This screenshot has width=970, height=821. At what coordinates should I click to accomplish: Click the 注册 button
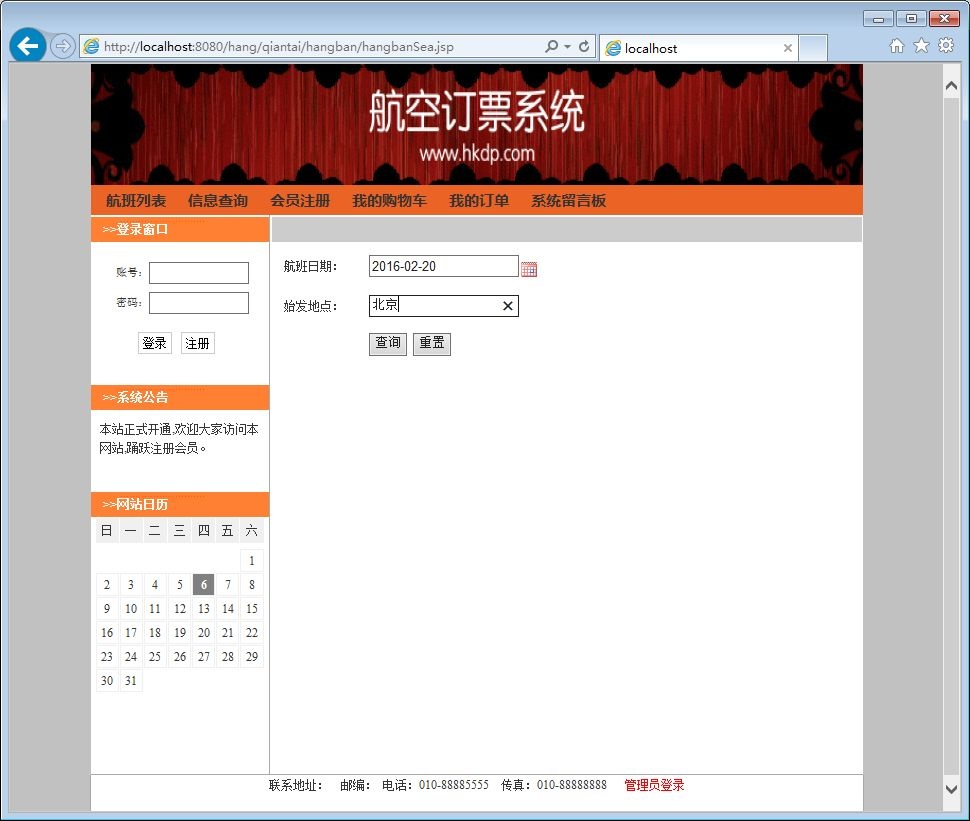pyautogui.click(x=197, y=343)
